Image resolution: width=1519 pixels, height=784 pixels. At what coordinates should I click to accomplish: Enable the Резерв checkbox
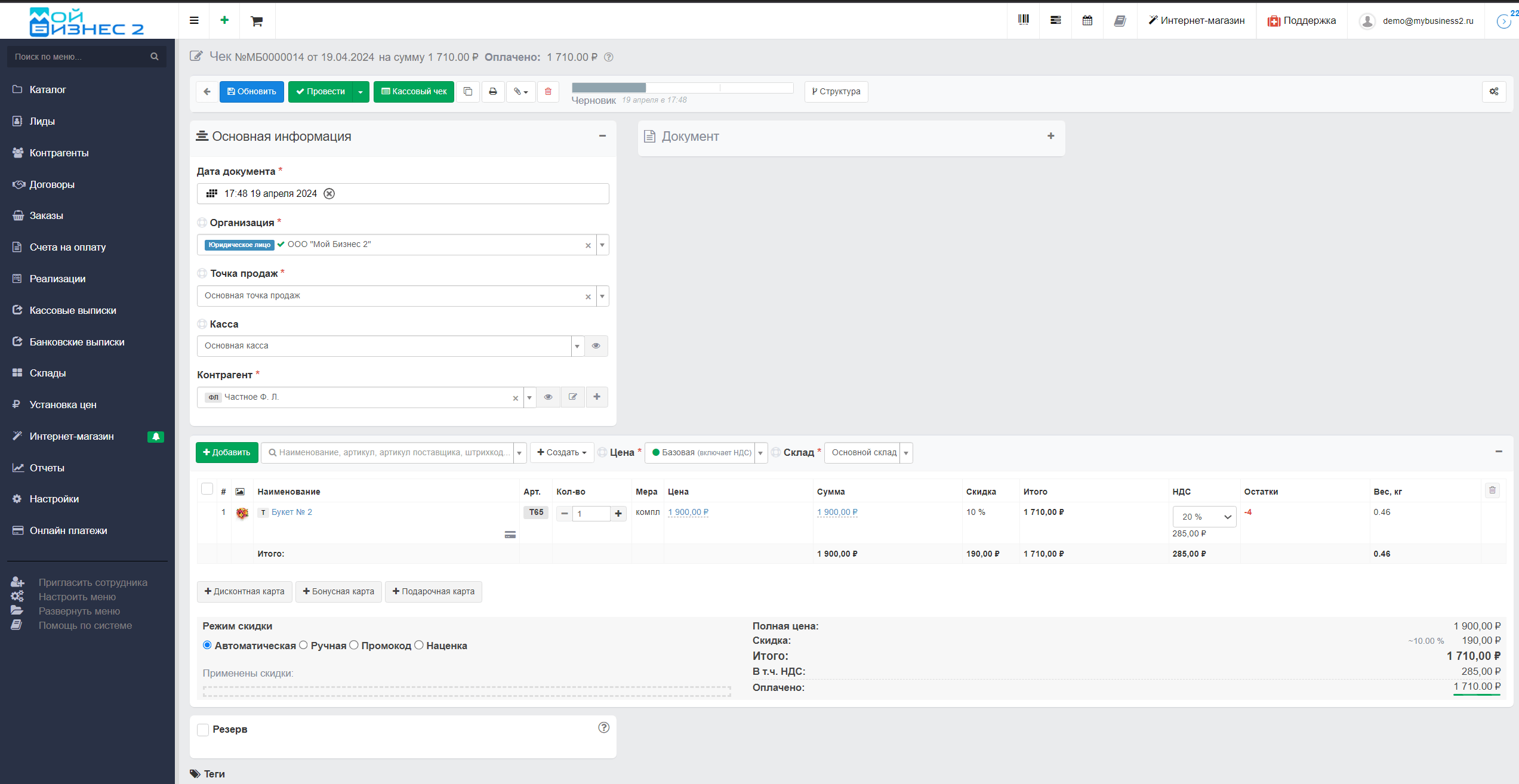point(203,730)
